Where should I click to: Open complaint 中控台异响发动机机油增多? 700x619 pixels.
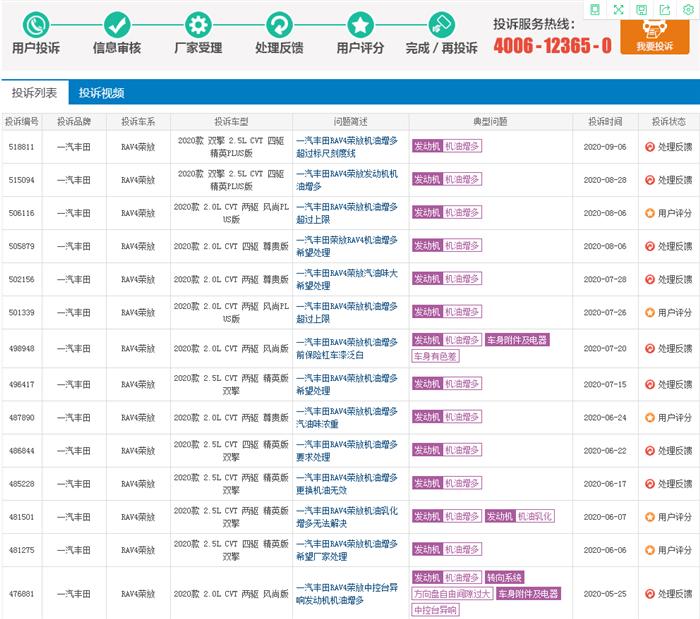coord(347,594)
